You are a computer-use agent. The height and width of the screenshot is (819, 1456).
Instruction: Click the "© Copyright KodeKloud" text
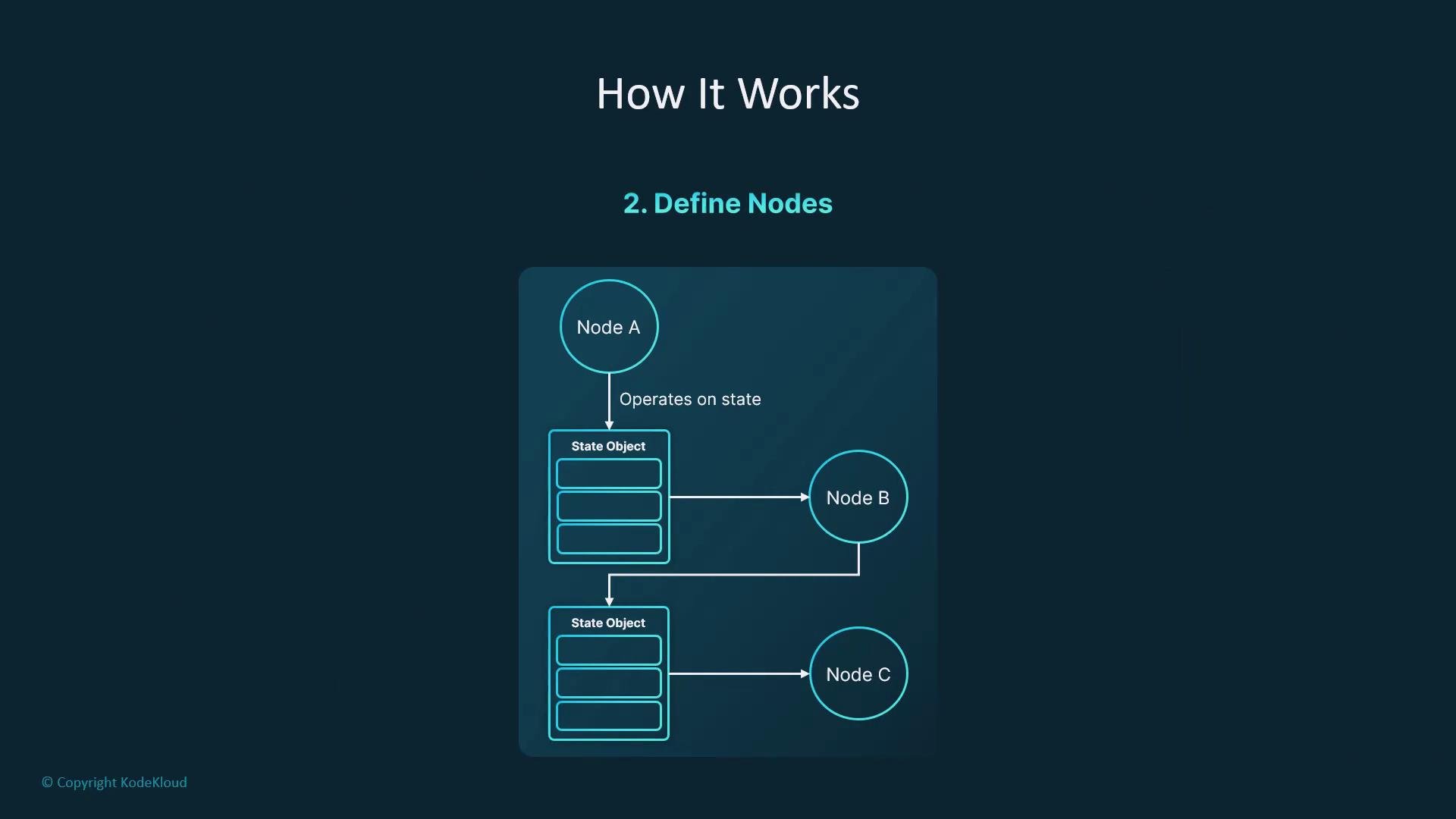point(115,783)
